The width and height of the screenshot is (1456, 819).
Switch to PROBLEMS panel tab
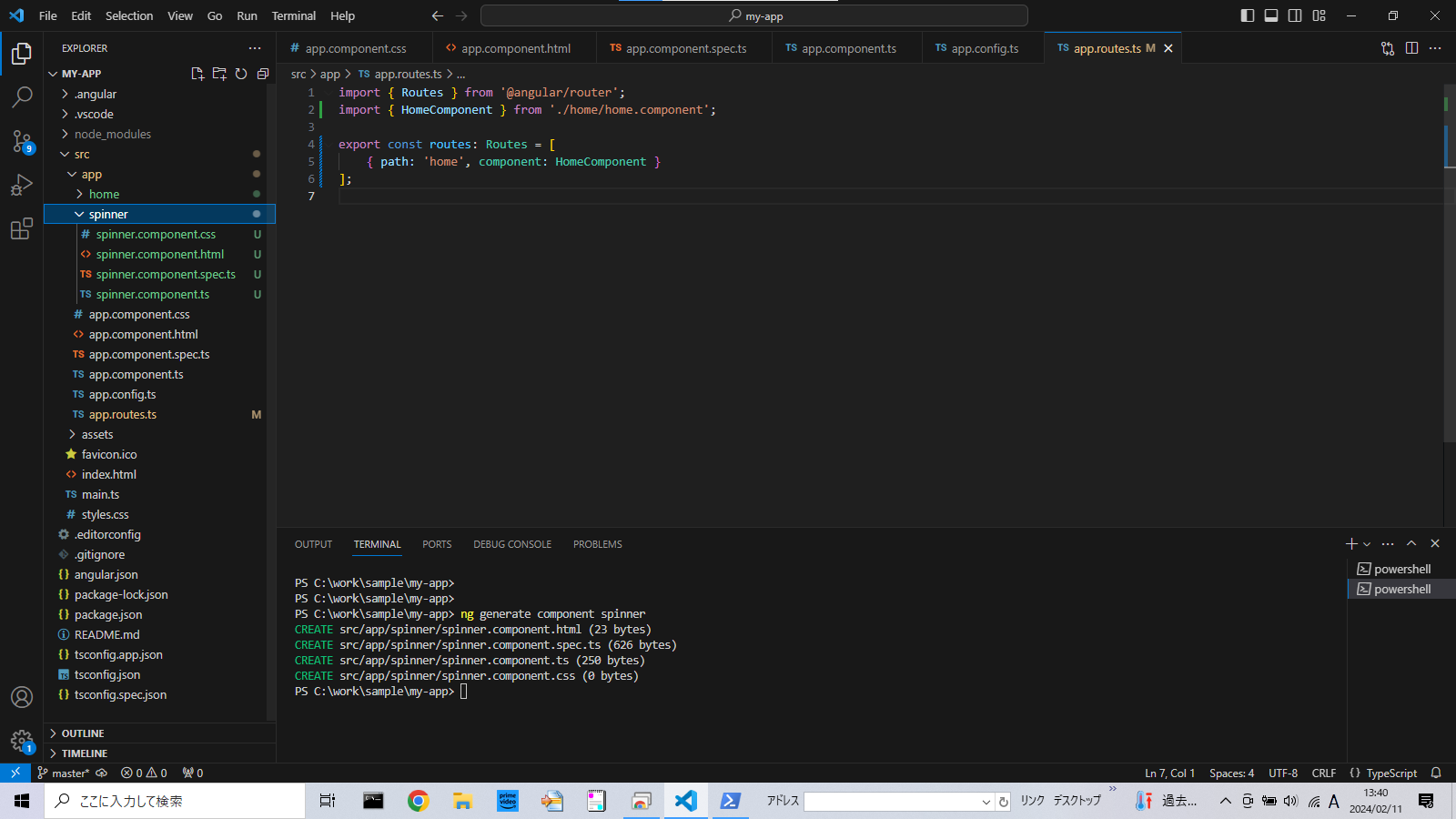tap(598, 544)
